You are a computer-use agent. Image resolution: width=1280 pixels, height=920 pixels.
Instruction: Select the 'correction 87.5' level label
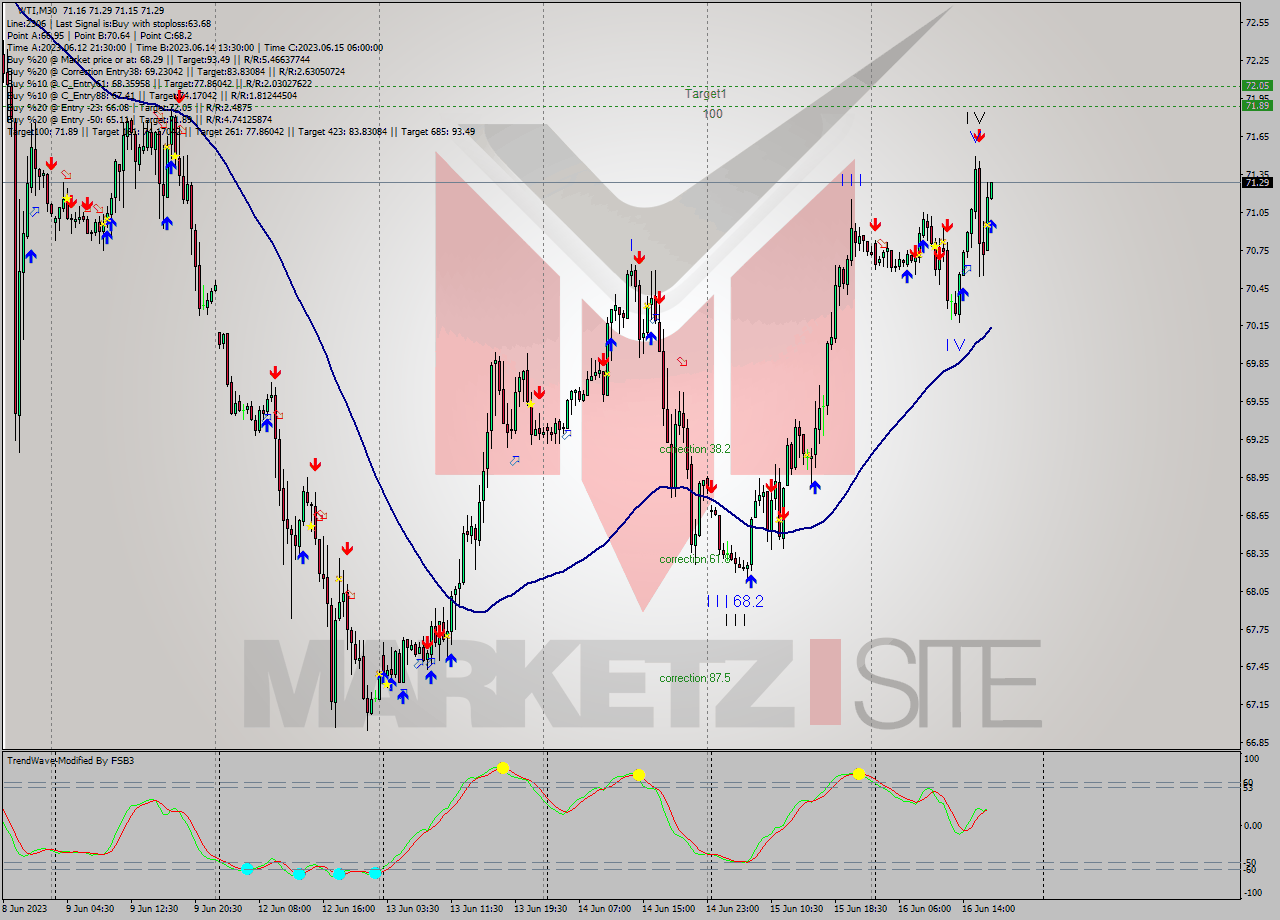coord(695,678)
